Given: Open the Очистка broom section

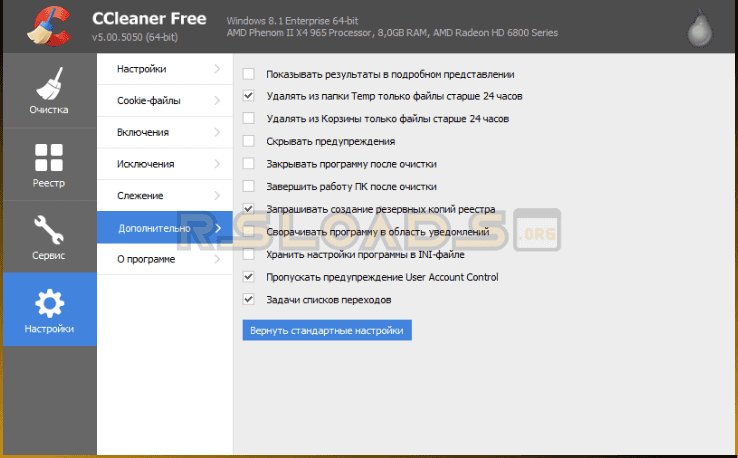Looking at the screenshot, I should pos(49,91).
